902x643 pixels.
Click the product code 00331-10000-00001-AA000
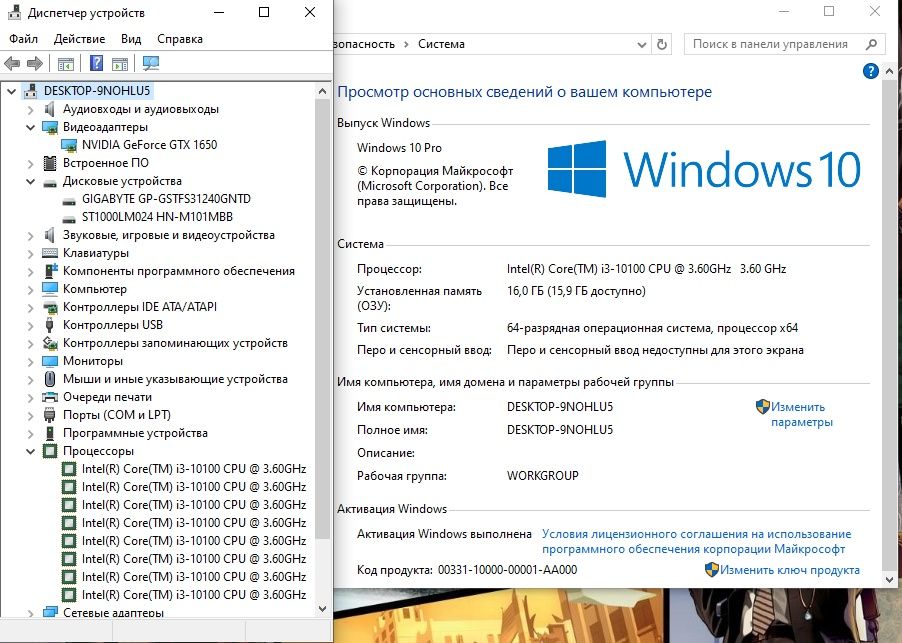pos(507,570)
